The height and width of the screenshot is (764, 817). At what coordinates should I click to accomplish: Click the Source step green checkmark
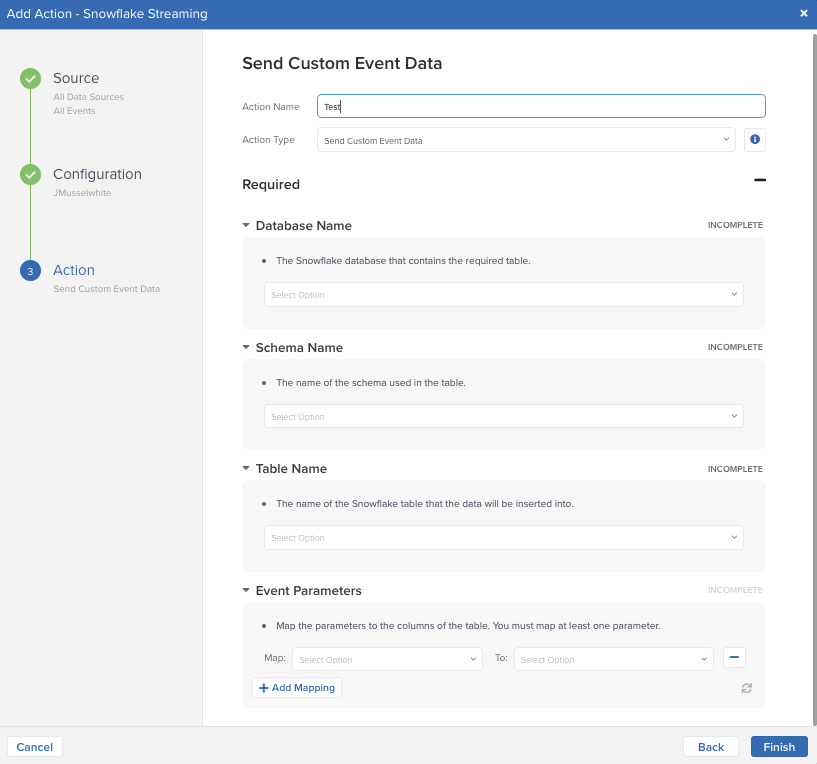click(x=30, y=78)
